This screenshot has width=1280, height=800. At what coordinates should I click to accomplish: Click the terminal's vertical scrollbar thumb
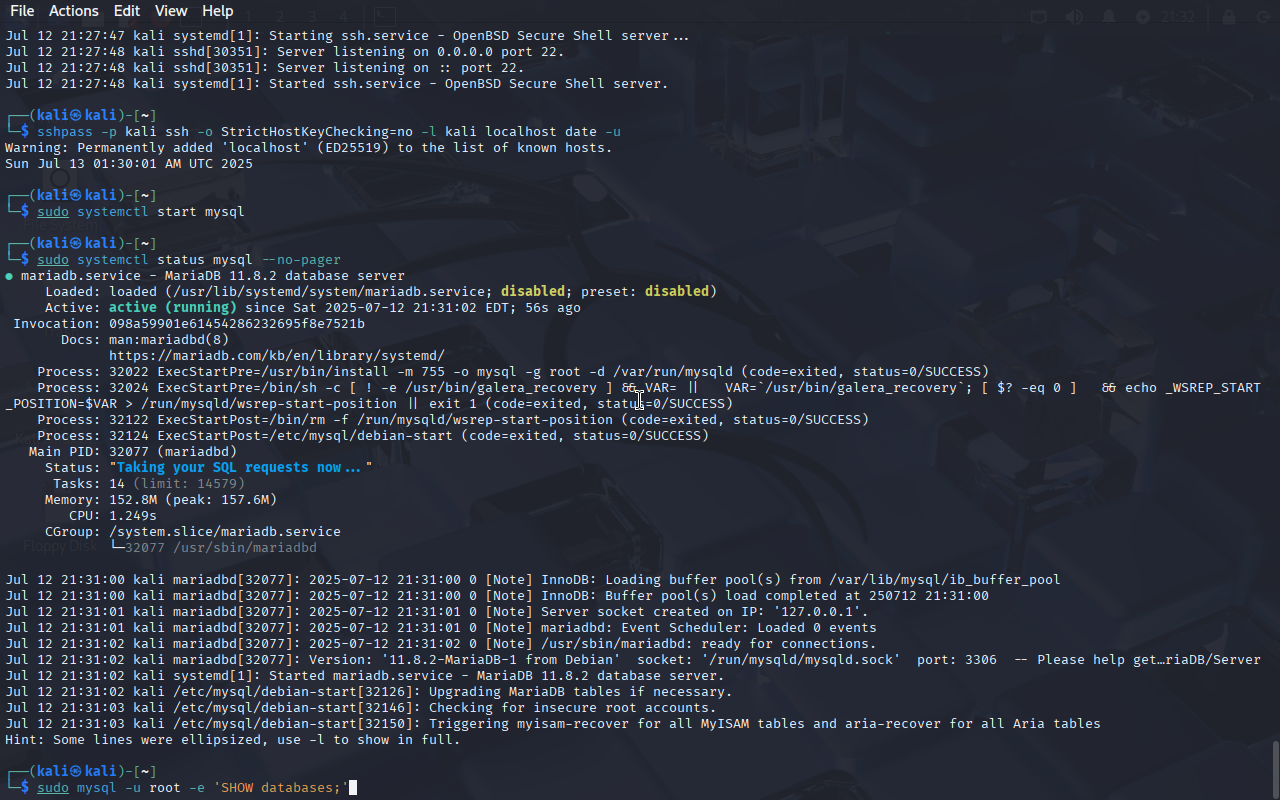coord(1275,770)
